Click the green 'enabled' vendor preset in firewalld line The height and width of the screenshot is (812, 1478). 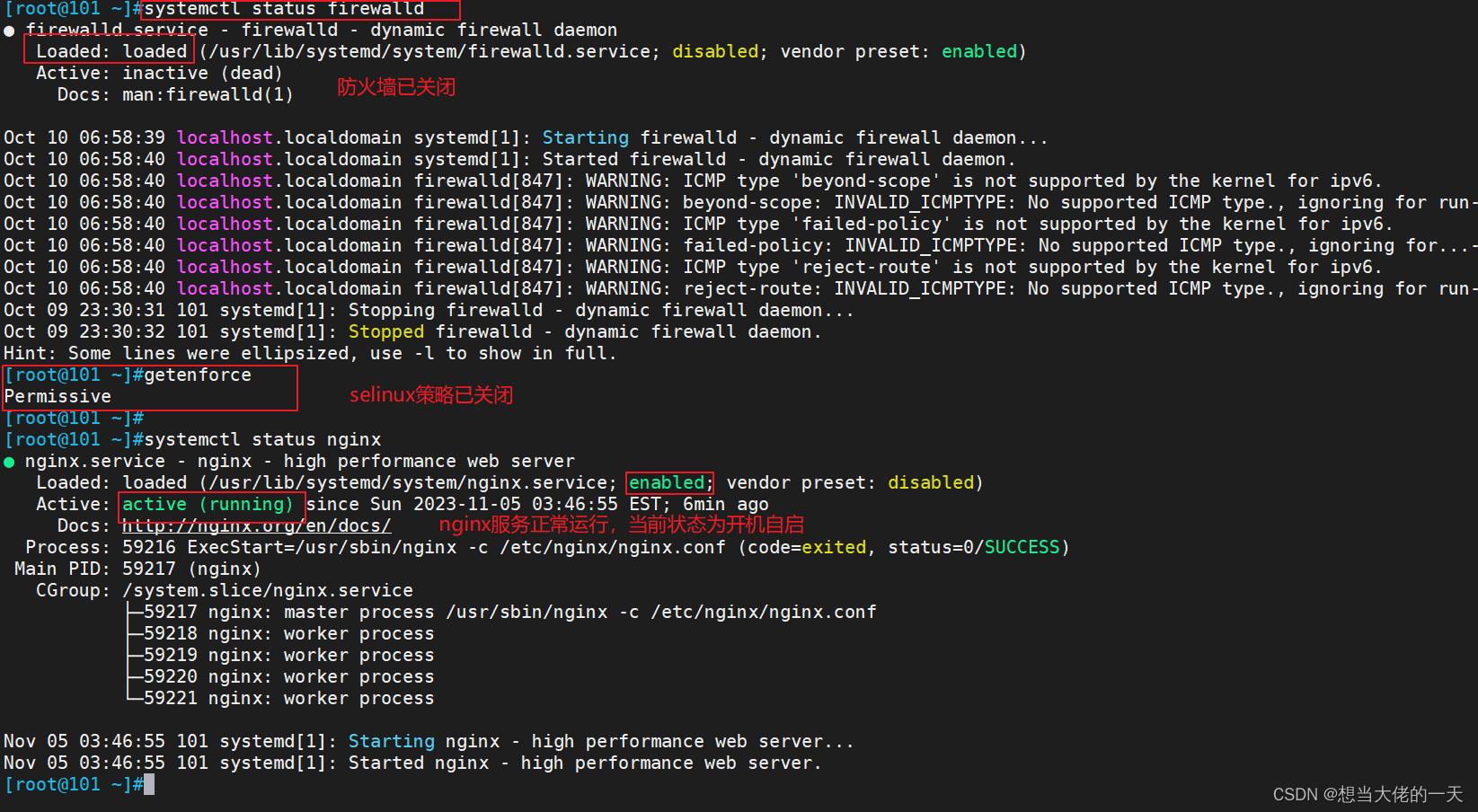pyautogui.click(x=979, y=51)
